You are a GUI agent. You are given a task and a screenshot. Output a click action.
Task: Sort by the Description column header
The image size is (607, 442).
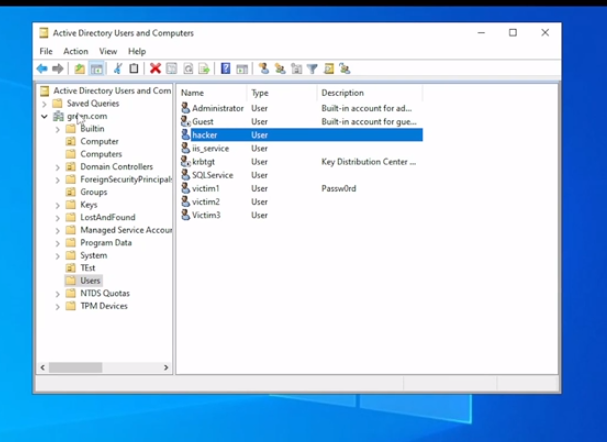[370, 93]
